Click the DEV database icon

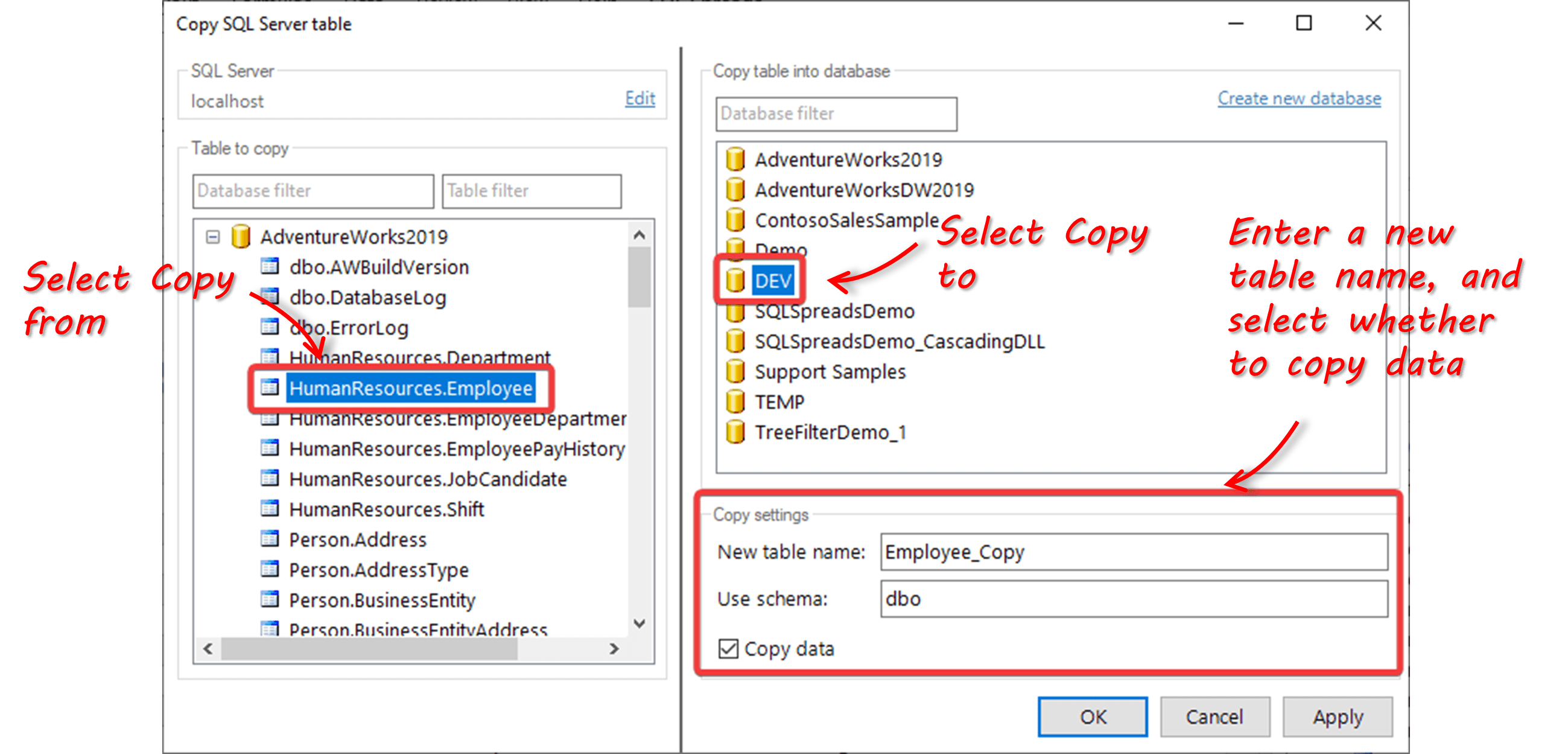tap(736, 280)
